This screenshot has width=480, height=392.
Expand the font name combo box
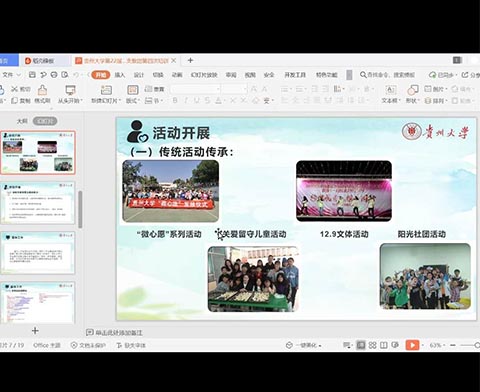196,89
